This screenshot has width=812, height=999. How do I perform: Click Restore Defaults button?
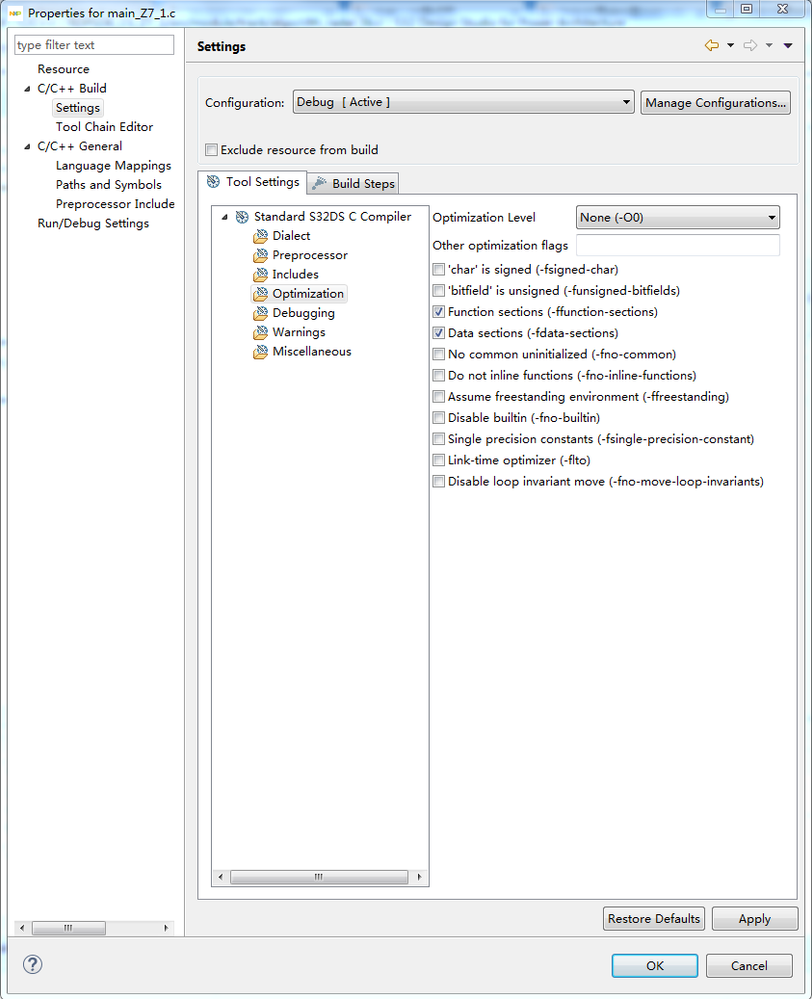pyautogui.click(x=654, y=919)
